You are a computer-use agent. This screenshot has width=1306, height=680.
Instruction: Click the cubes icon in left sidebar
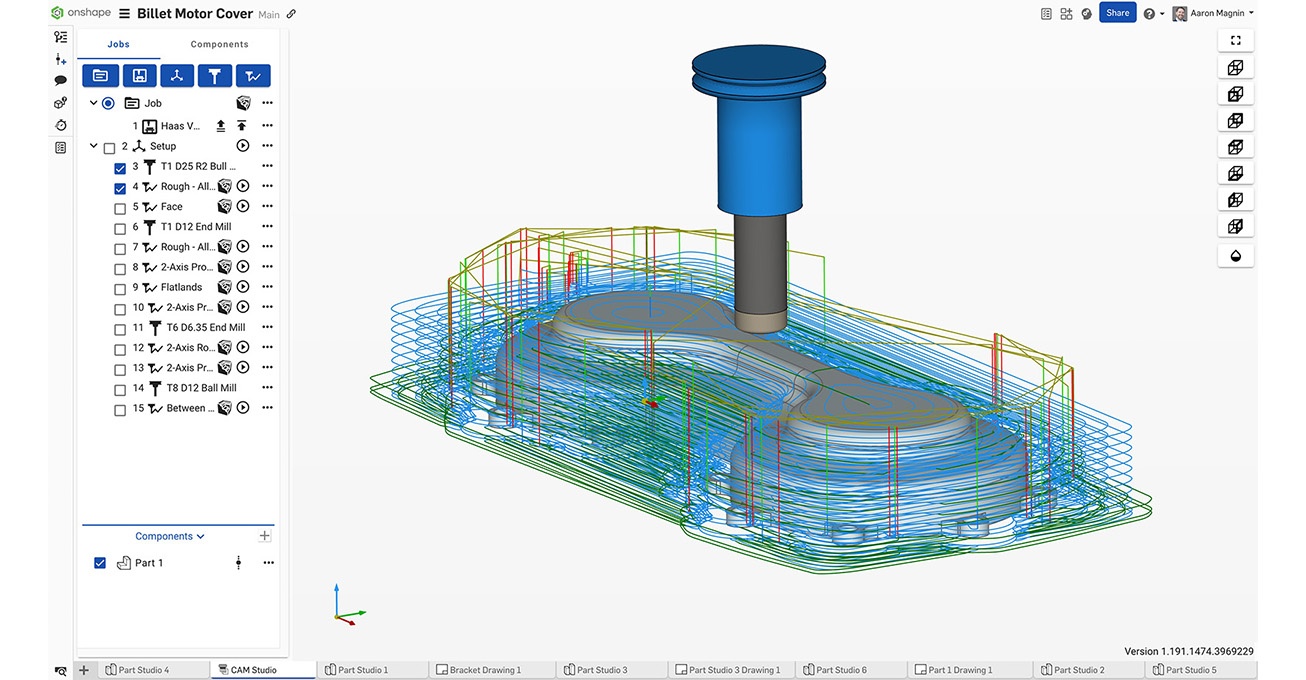click(60, 103)
